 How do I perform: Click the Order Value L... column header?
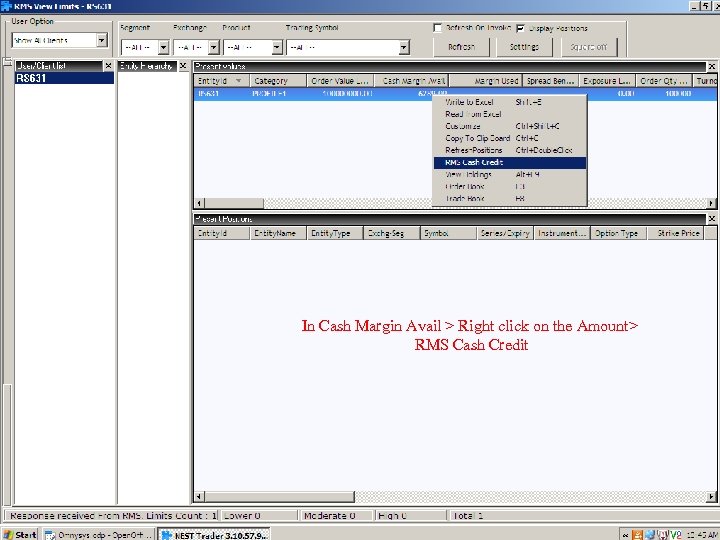[340, 81]
